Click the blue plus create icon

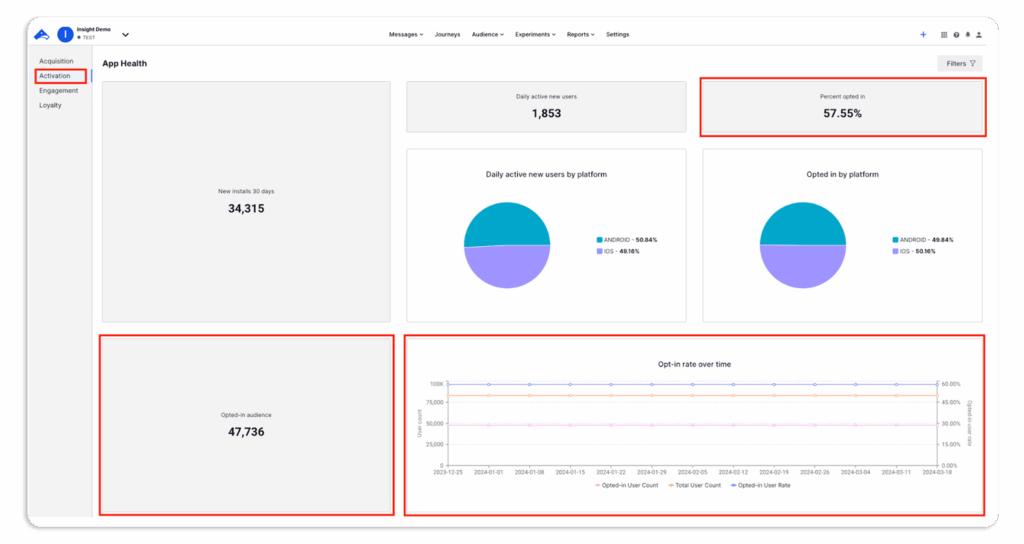pyautogui.click(x=923, y=35)
